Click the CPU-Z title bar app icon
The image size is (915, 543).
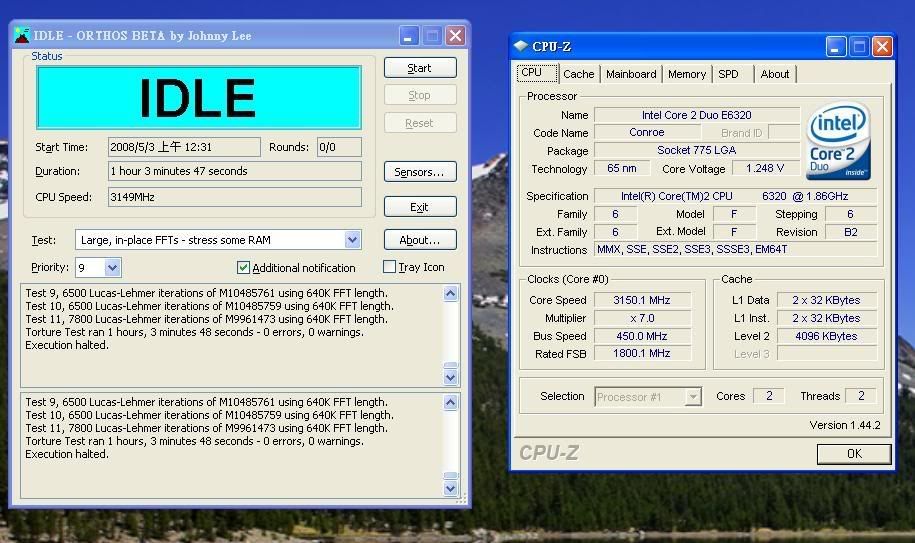click(x=521, y=46)
